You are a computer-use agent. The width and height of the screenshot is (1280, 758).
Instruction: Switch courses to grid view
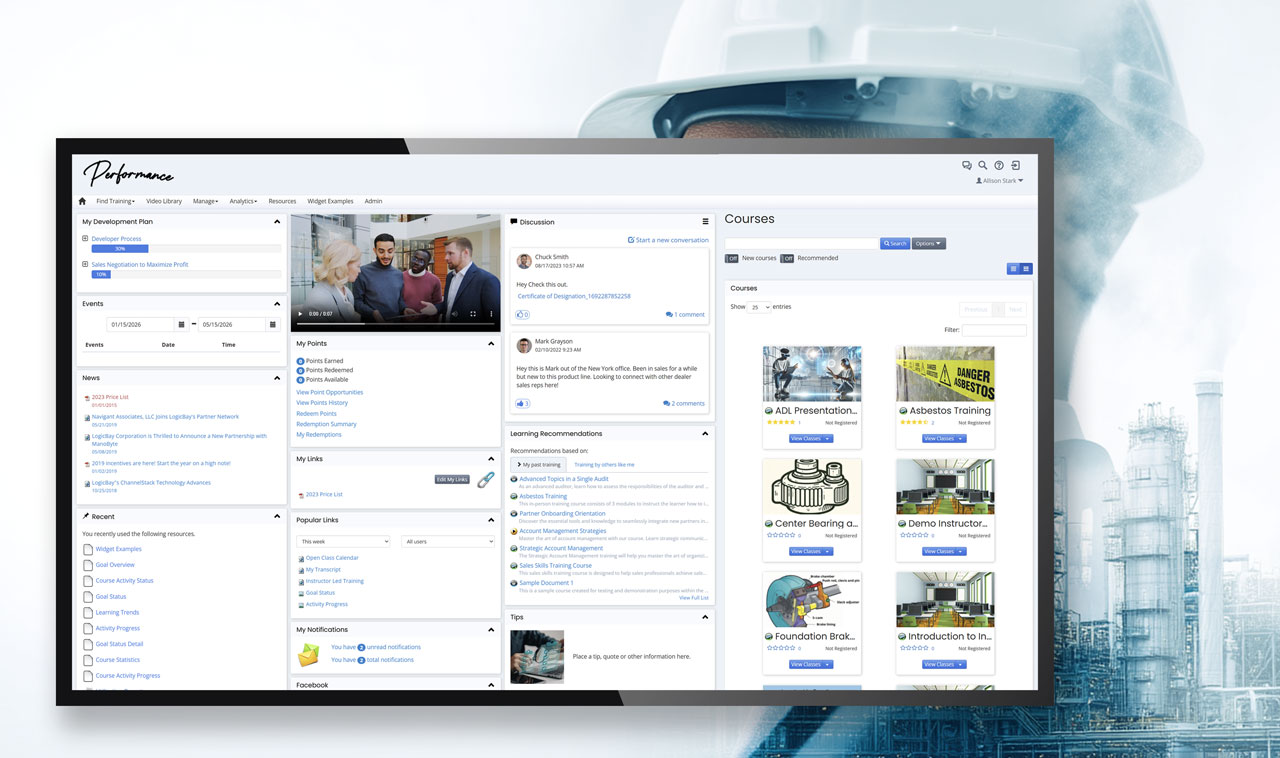[x=1026, y=269]
